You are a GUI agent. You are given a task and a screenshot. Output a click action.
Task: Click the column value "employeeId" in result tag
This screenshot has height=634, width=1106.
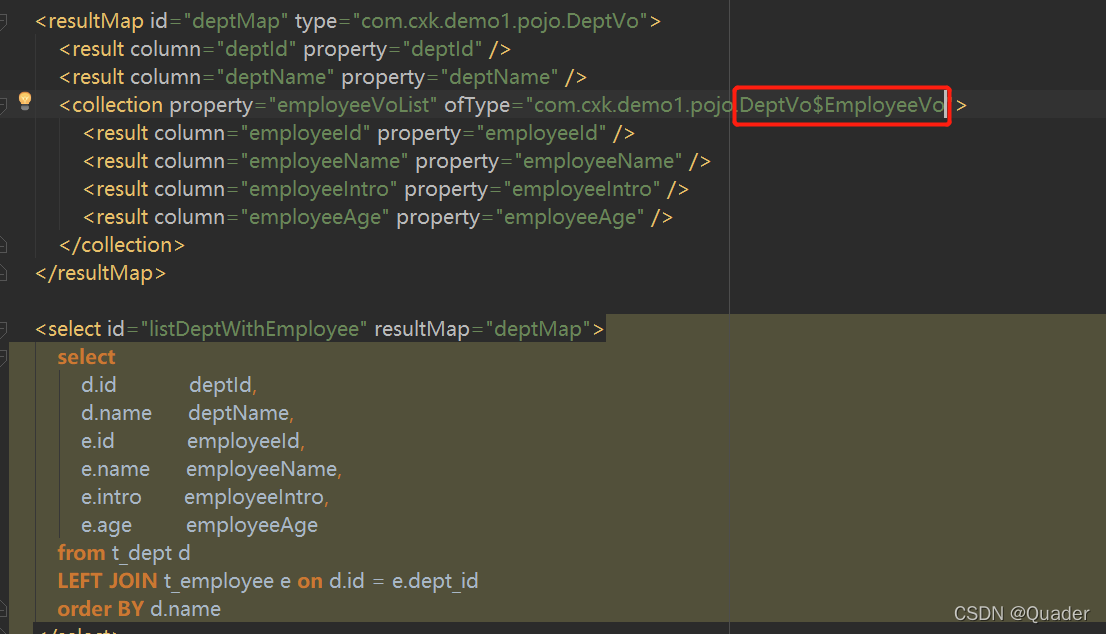click(305, 133)
